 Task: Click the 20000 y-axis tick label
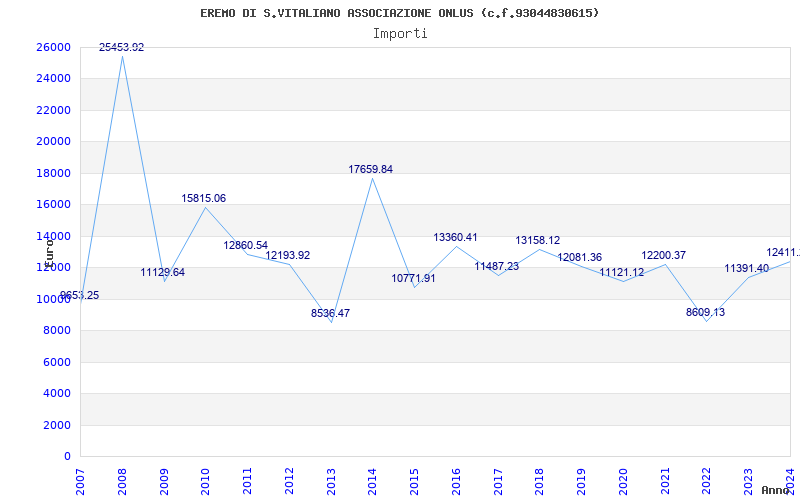53,141
